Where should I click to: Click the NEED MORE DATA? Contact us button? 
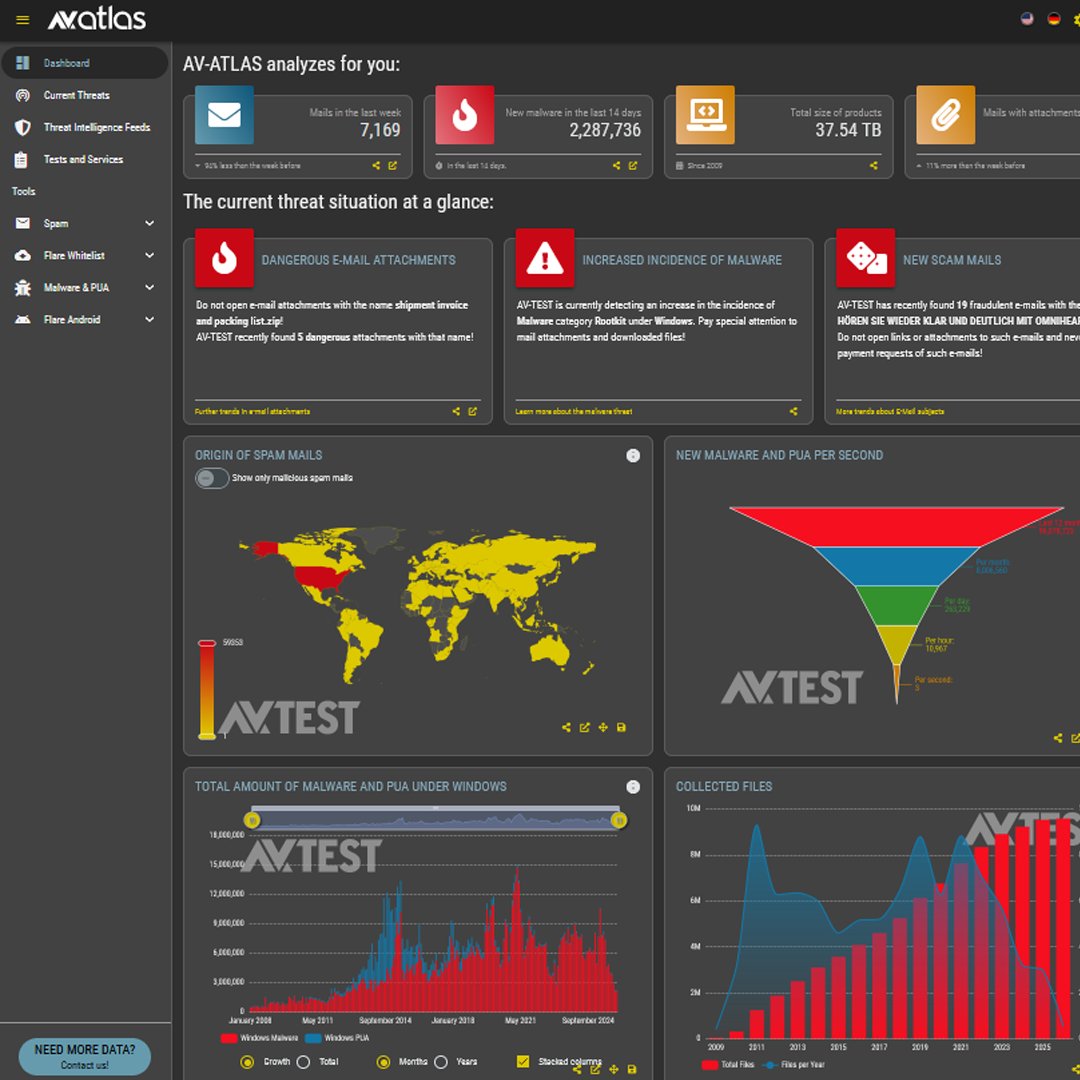pyautogui.click(x=85, y=1056)
